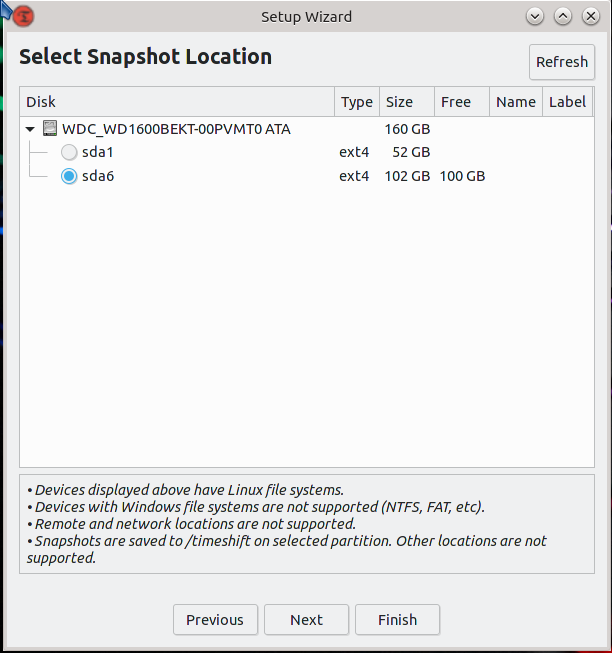Sort by the Label column header
612x653 pixels.
click(567, 102)
